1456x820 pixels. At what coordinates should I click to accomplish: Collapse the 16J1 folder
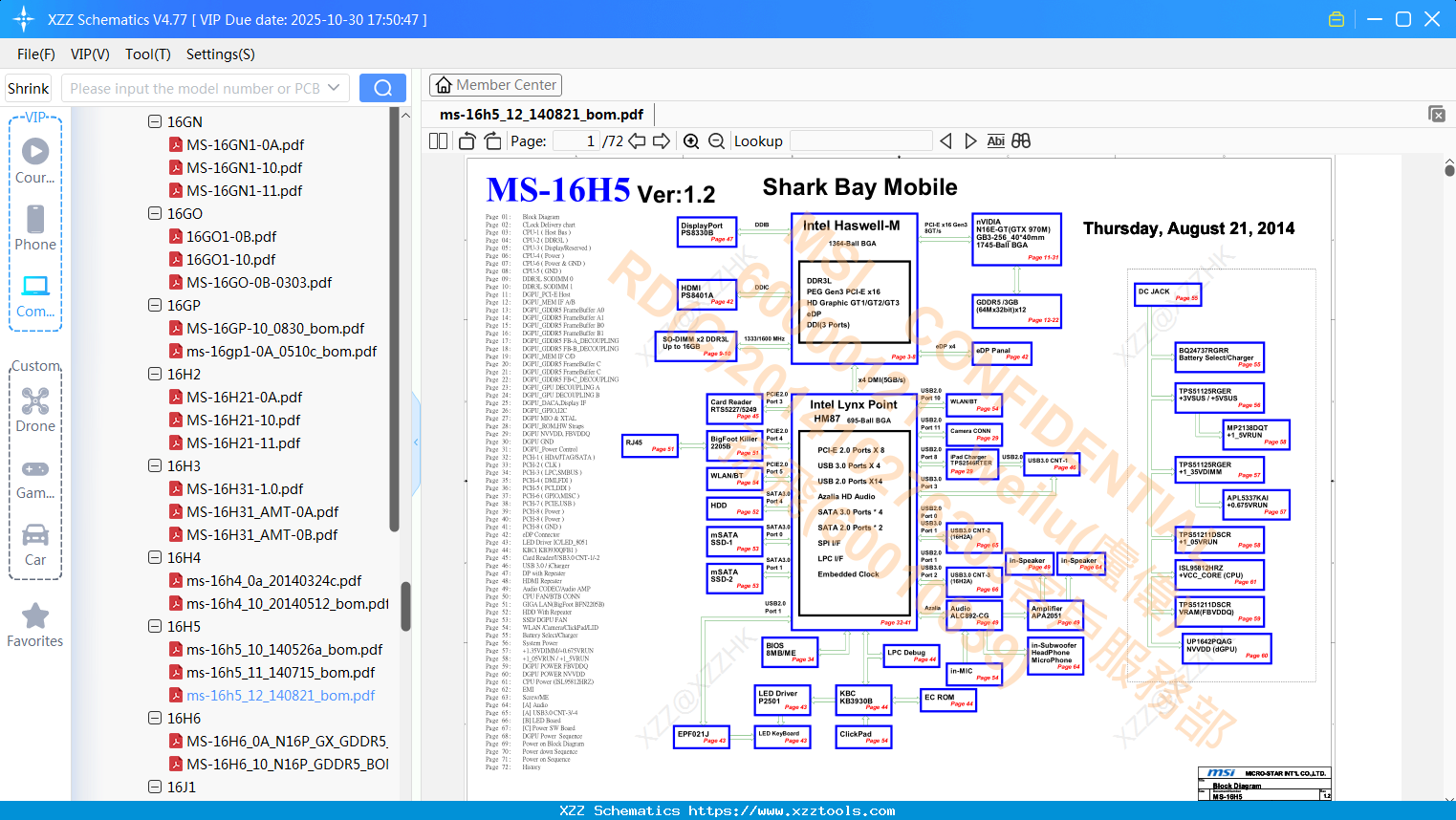pos(155,787)
